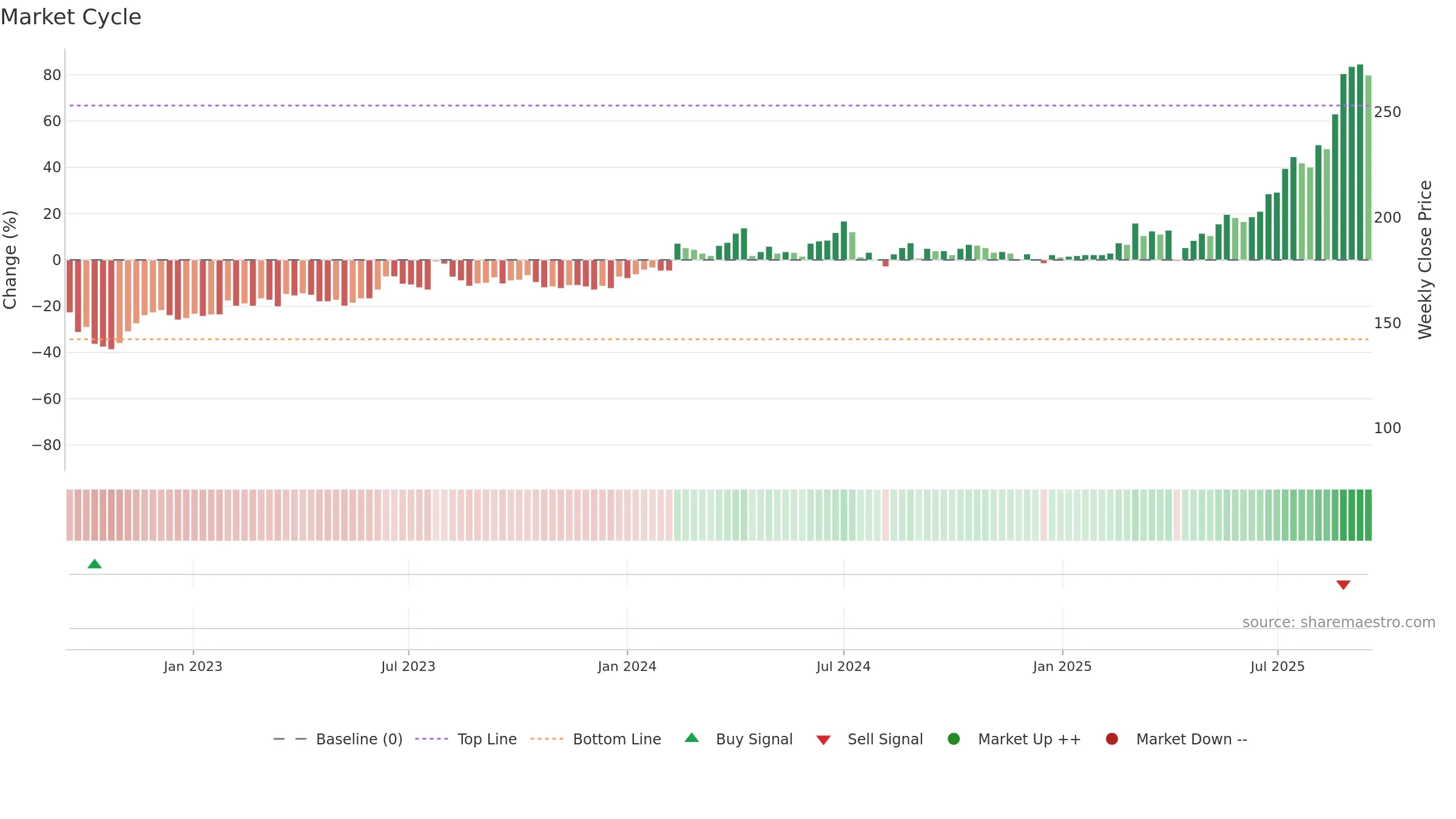This screenshot has height=819, width=1456.
Task: Click the orange dotted Bottom Line in chart
Action: point(719,339)
